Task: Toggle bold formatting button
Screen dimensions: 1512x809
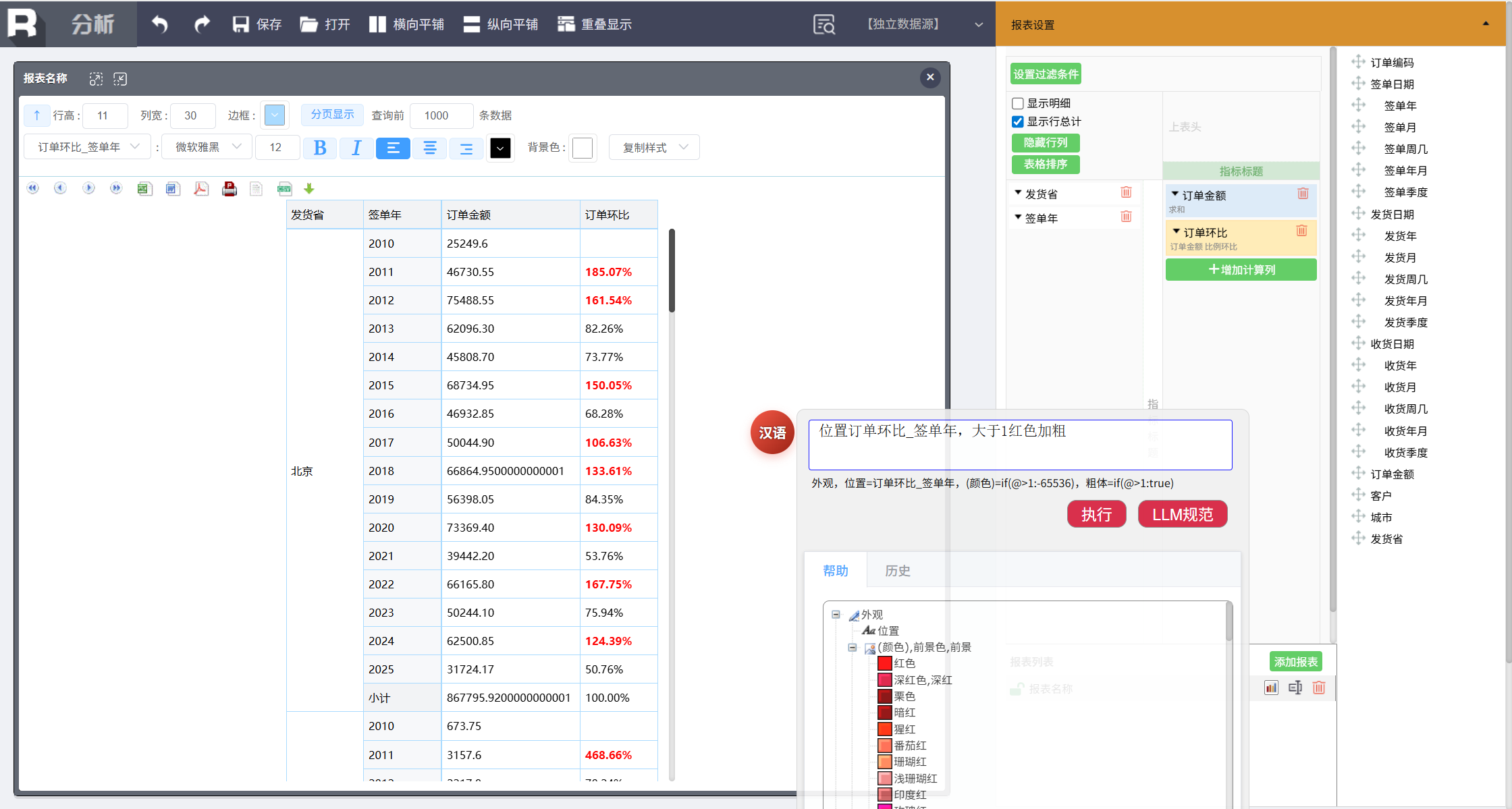Action: click(x=320, y=148)
